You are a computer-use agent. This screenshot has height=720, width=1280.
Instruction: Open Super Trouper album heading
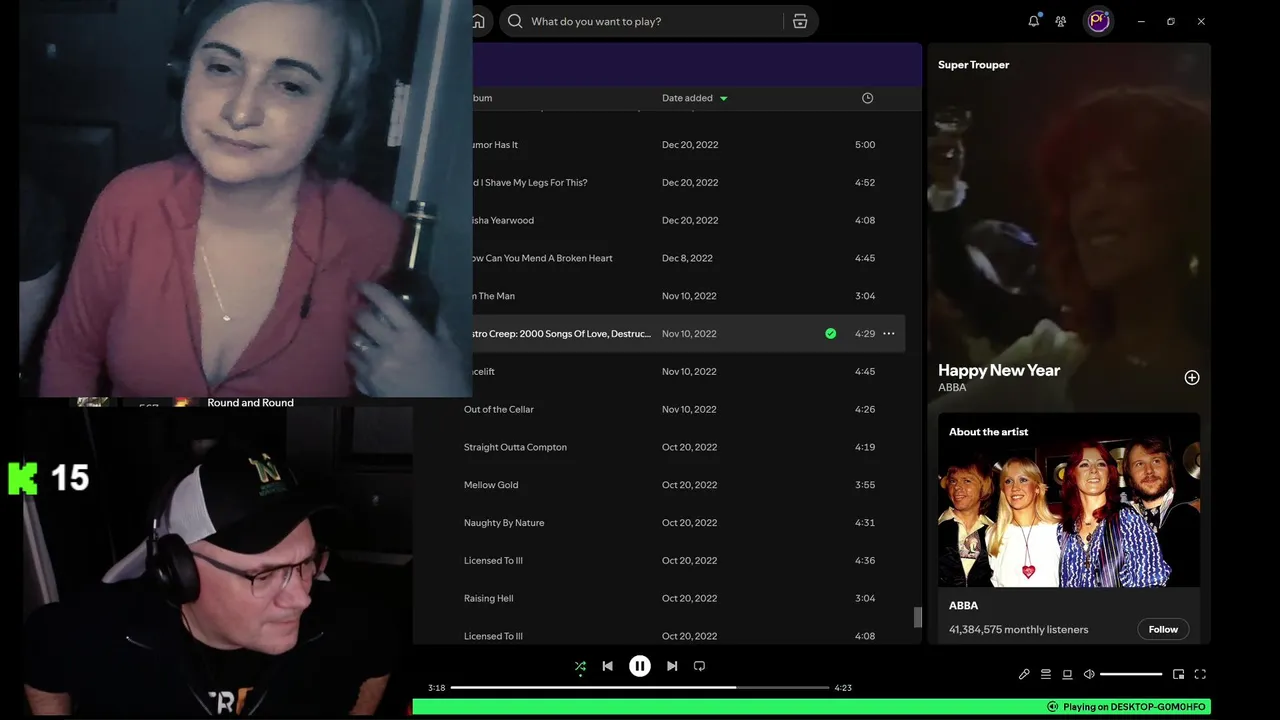(973, 65)
